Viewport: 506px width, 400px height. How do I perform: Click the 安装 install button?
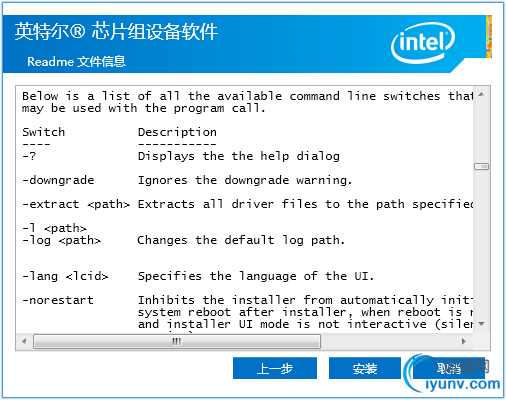click(365, 368)
